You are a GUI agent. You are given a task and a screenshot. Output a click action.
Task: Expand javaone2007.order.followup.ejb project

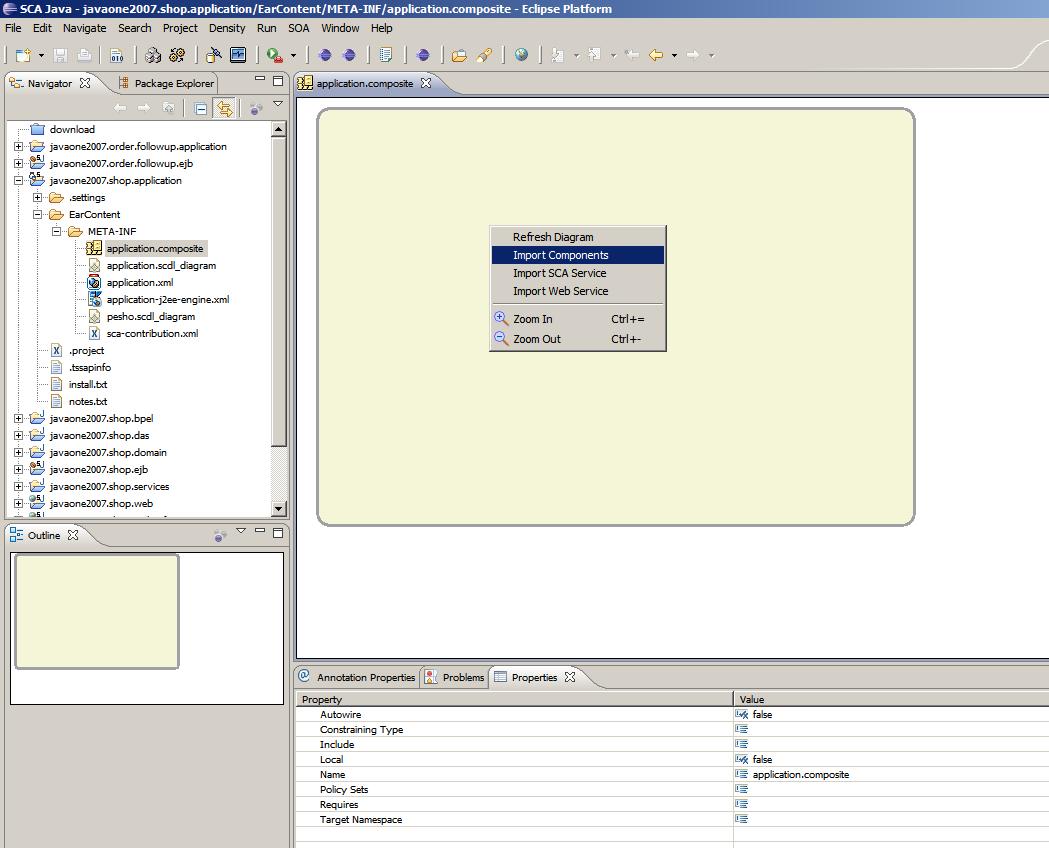click(x=19, y=163)
